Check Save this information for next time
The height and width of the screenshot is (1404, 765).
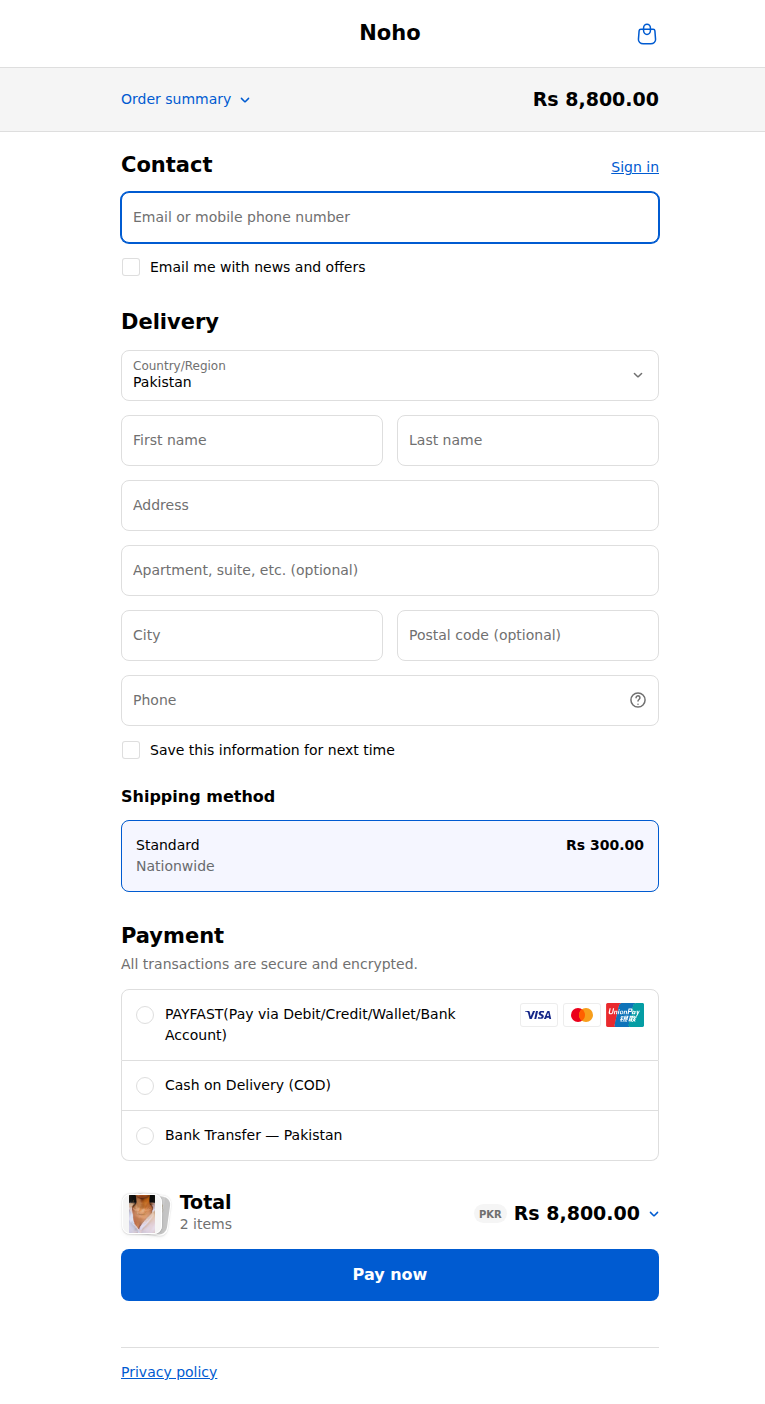[x=131, y=750]
